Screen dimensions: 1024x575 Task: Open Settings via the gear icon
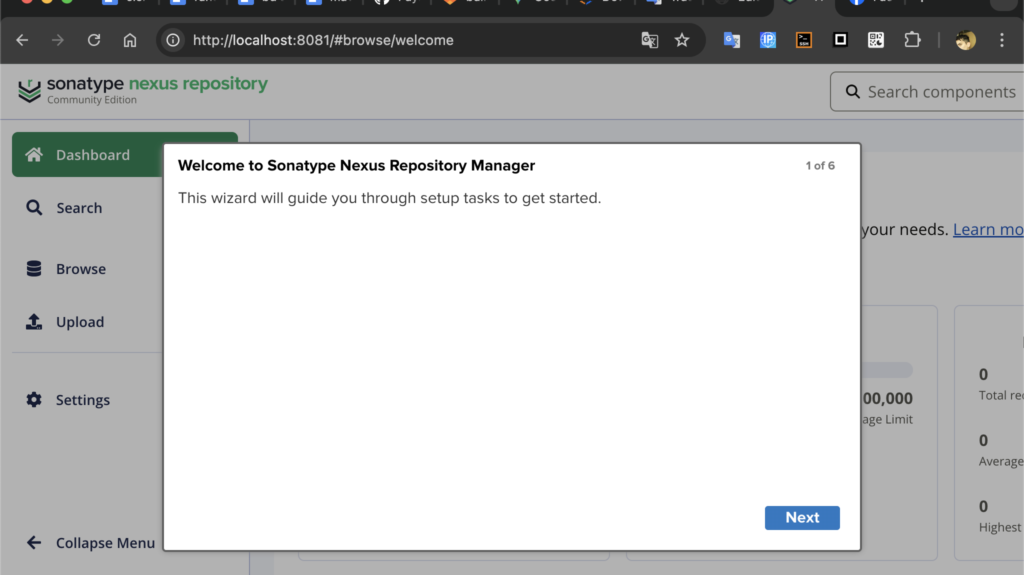click(34, 400)
